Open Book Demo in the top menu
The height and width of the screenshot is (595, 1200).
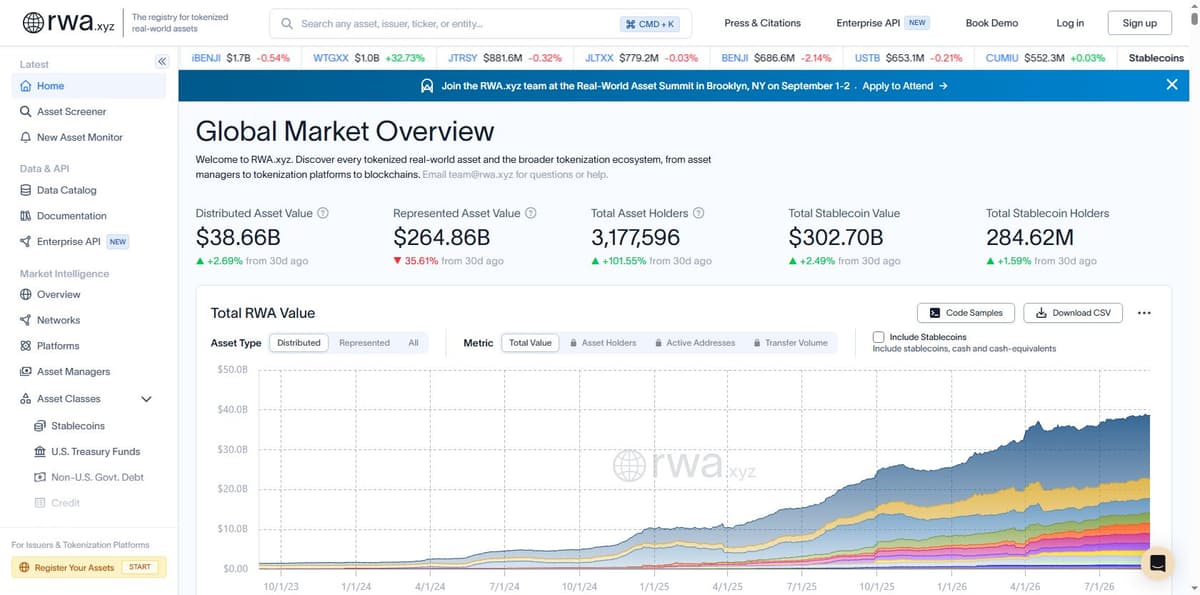[991, 23]
